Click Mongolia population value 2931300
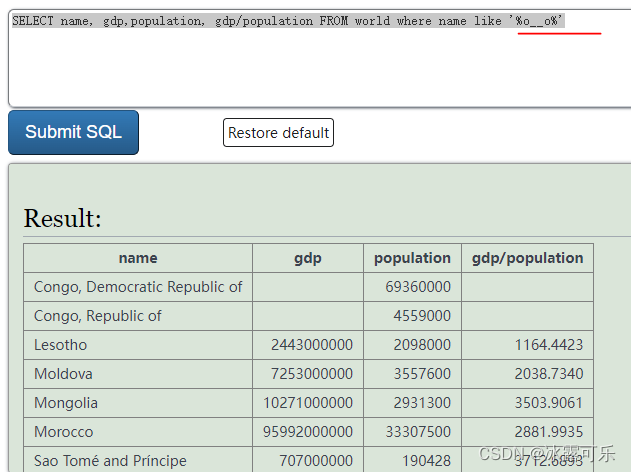Viewport: 631px width, 472px height. click(x=422, y=403)
